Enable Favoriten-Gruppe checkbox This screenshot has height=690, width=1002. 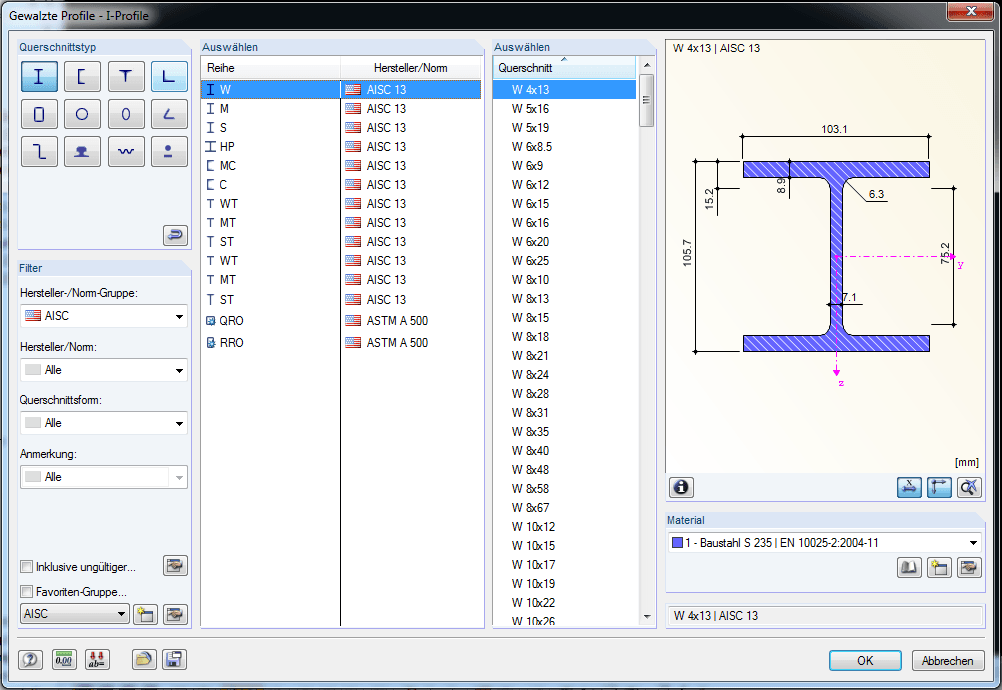click(27, 592)
